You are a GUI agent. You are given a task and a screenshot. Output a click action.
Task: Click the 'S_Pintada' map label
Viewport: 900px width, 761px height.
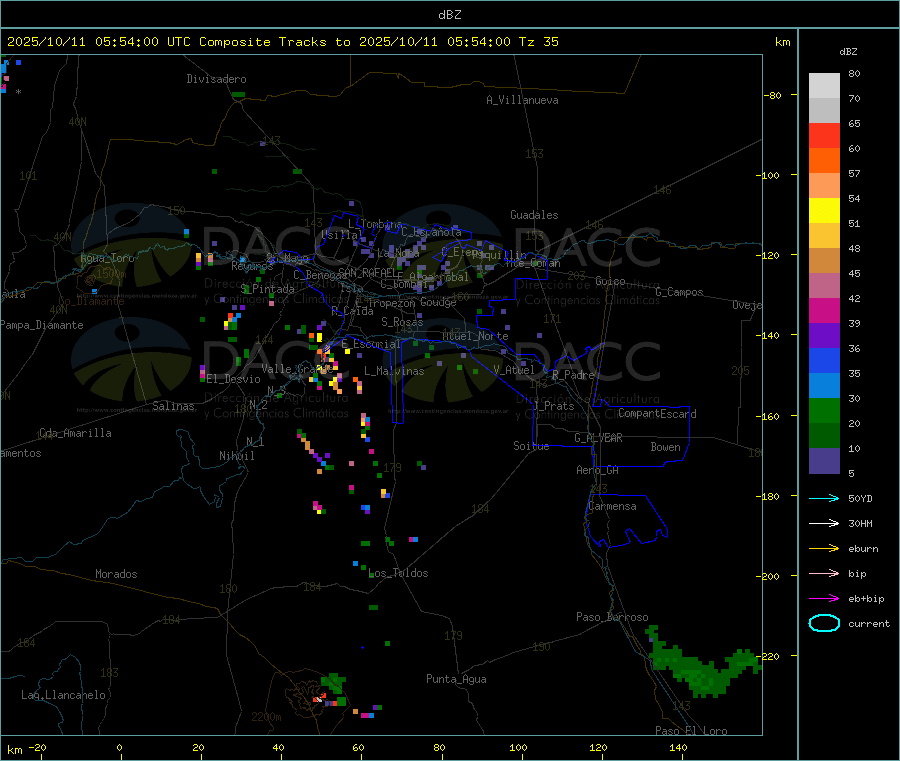267,289
